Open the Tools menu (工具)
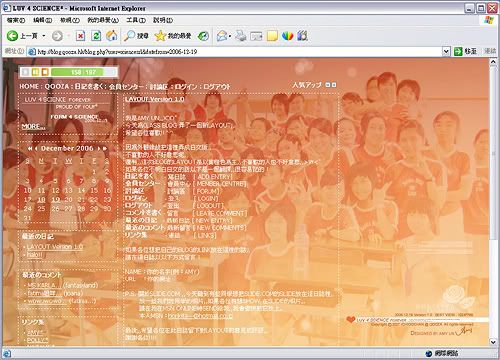Viewport: 500px width, 360px height. click(136, 20)
